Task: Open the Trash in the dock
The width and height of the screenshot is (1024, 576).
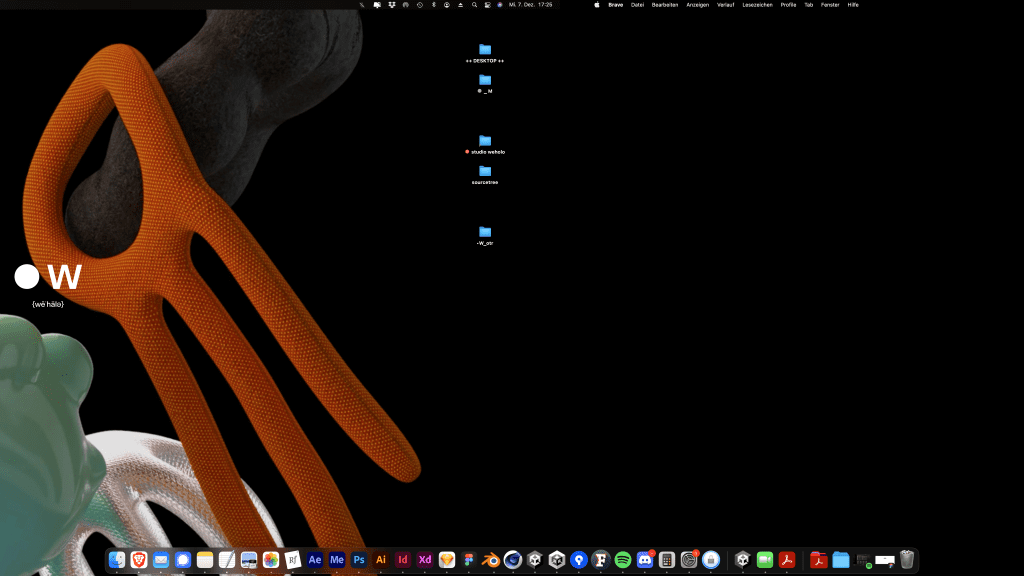Action: click(x=907, y=560)
